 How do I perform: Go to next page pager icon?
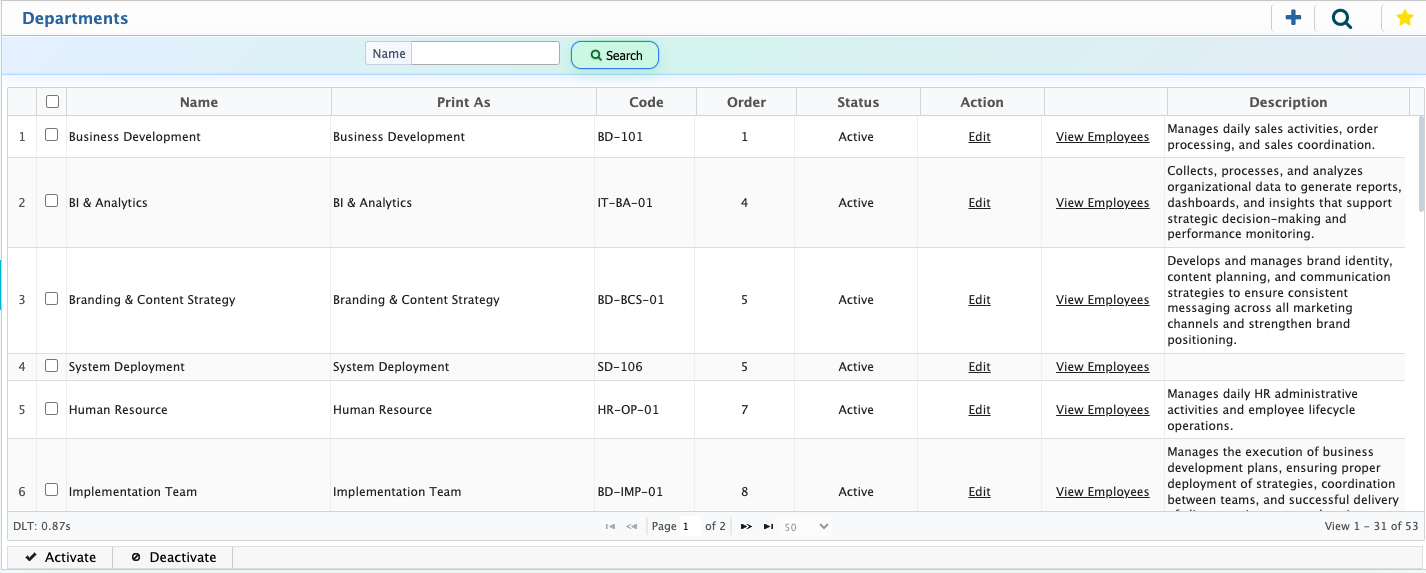coord(746,526)
